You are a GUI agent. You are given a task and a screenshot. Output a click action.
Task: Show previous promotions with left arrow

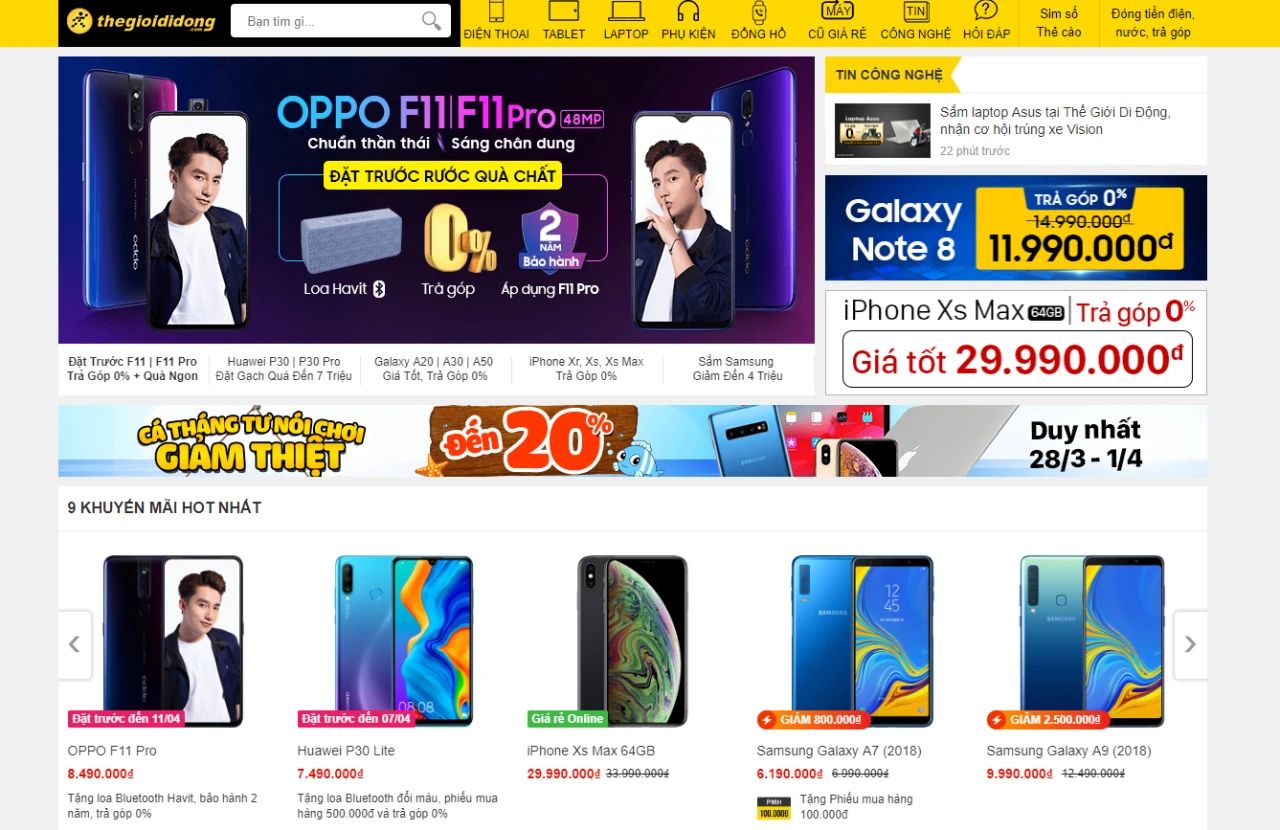point(74,645)
